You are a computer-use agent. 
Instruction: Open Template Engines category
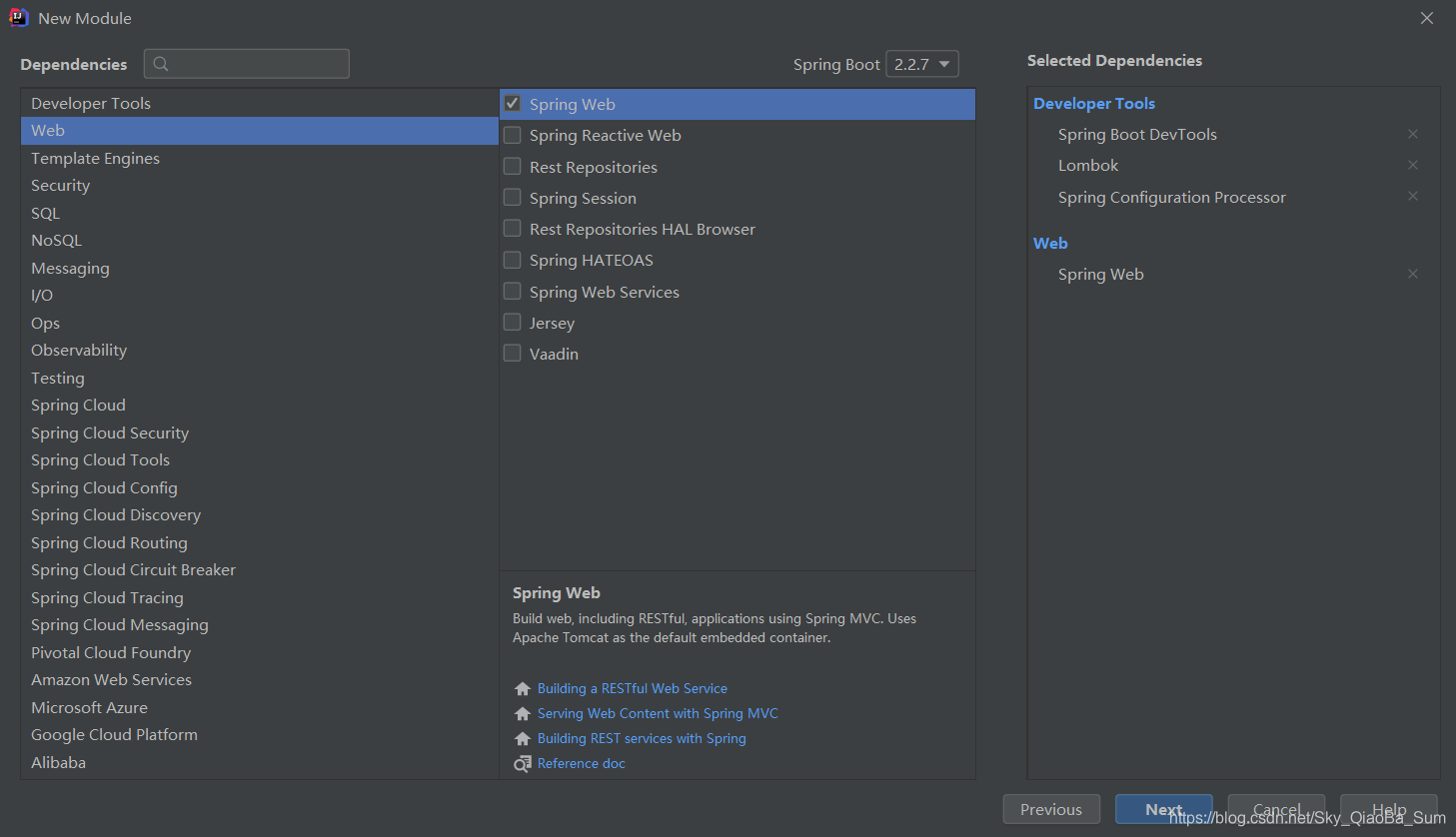[259, 158]
